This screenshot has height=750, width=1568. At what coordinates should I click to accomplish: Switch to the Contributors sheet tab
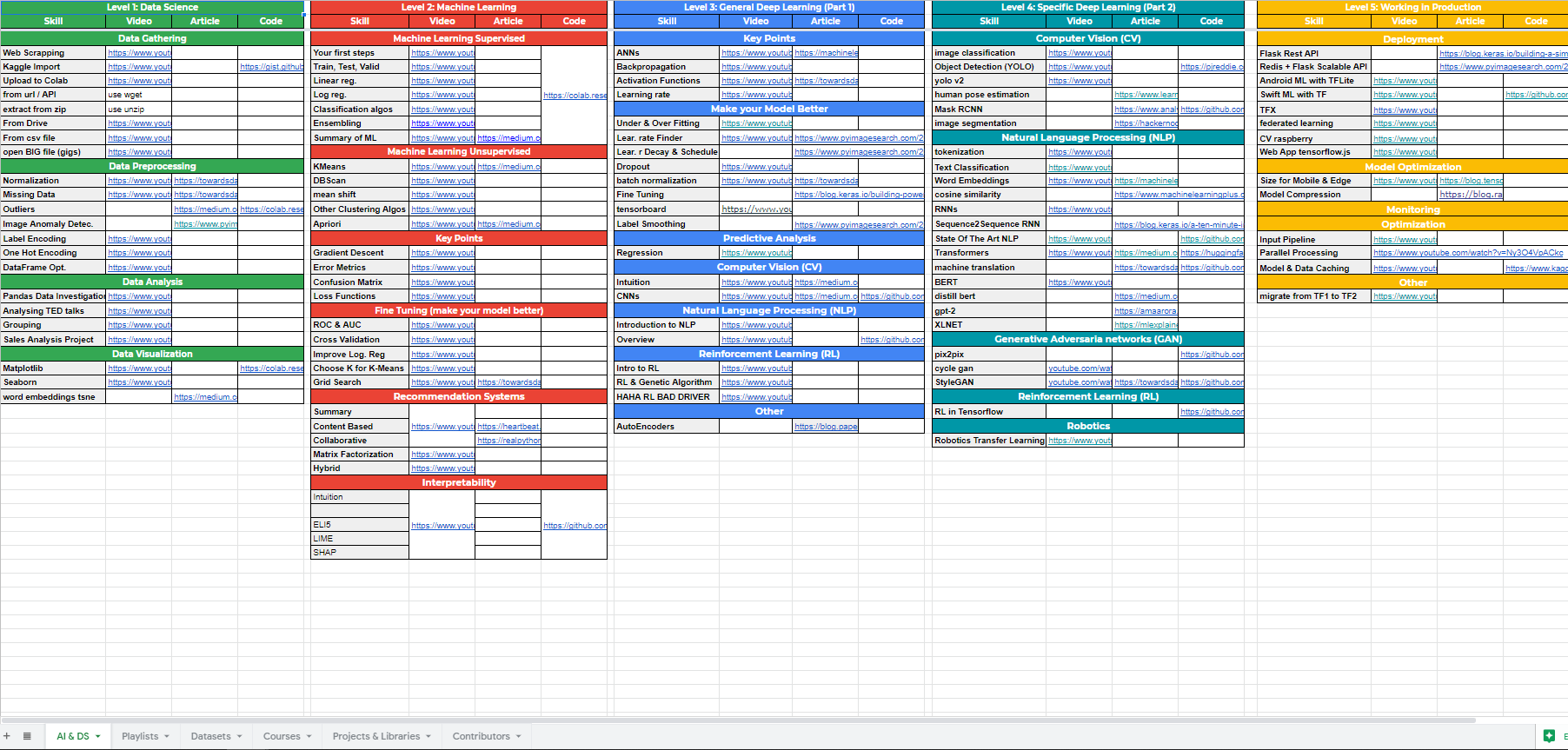coord(482,736)
